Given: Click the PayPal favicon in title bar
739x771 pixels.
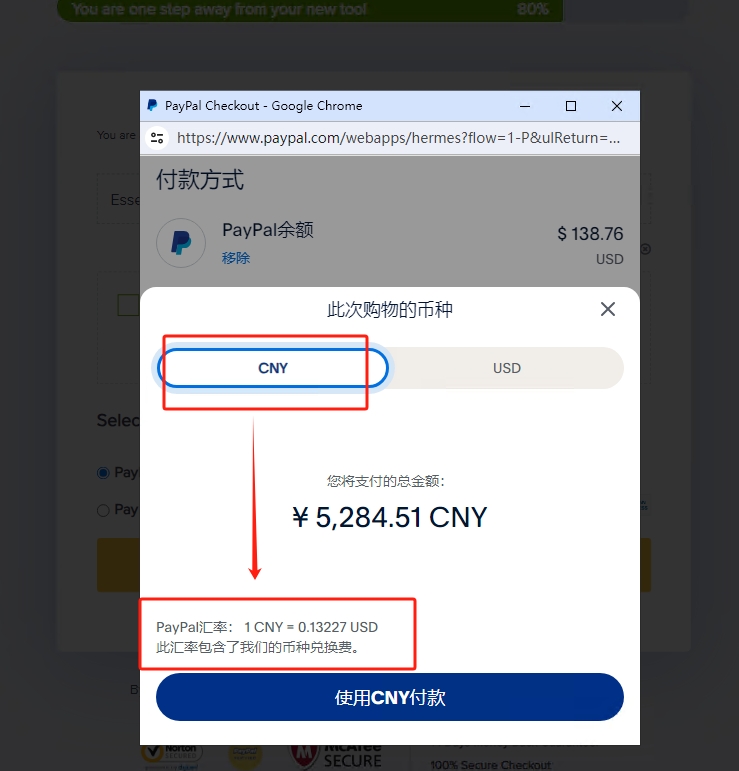Looking at the screenshot, I should 152,105.
